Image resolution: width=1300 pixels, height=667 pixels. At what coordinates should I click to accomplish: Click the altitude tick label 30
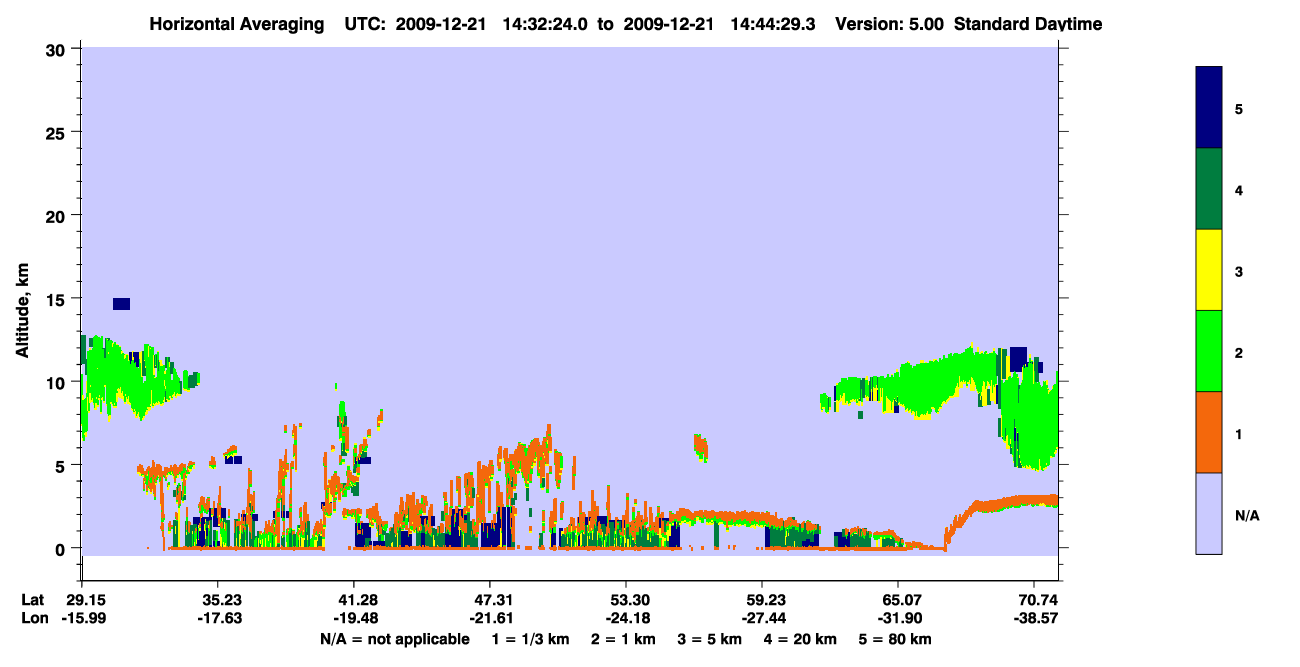(x=58, y=49)
